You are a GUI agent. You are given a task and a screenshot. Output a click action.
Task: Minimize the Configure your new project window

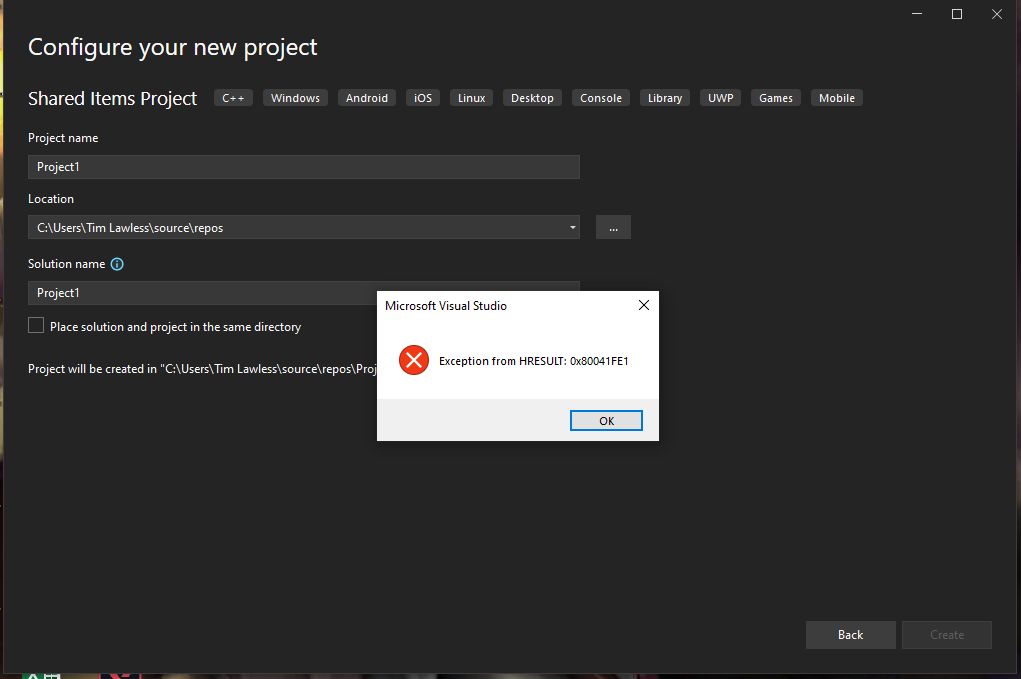(x=917, y=14)
